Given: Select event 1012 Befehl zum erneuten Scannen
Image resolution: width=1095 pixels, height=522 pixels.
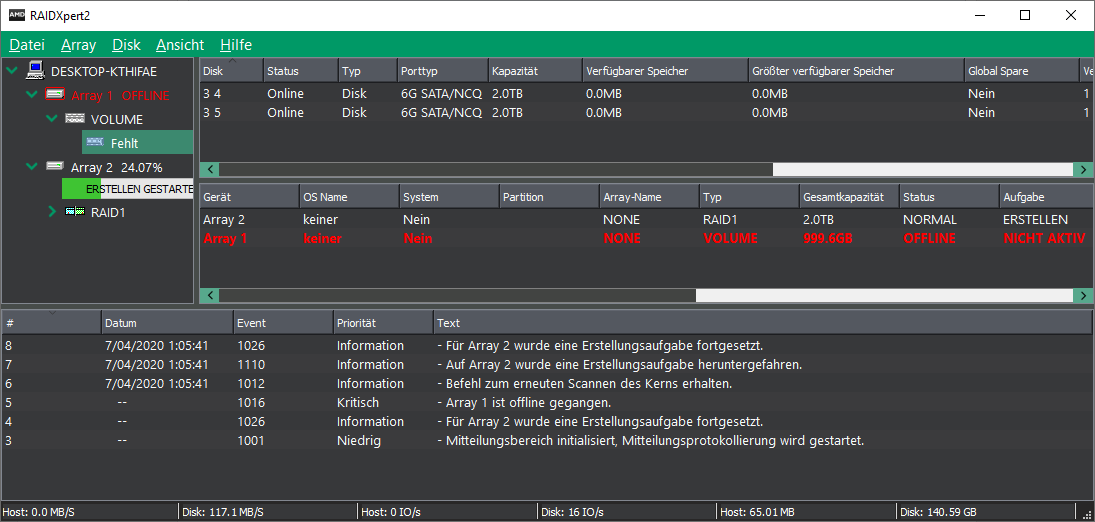Looking at the screenshot, I should (x=547, y=384).
